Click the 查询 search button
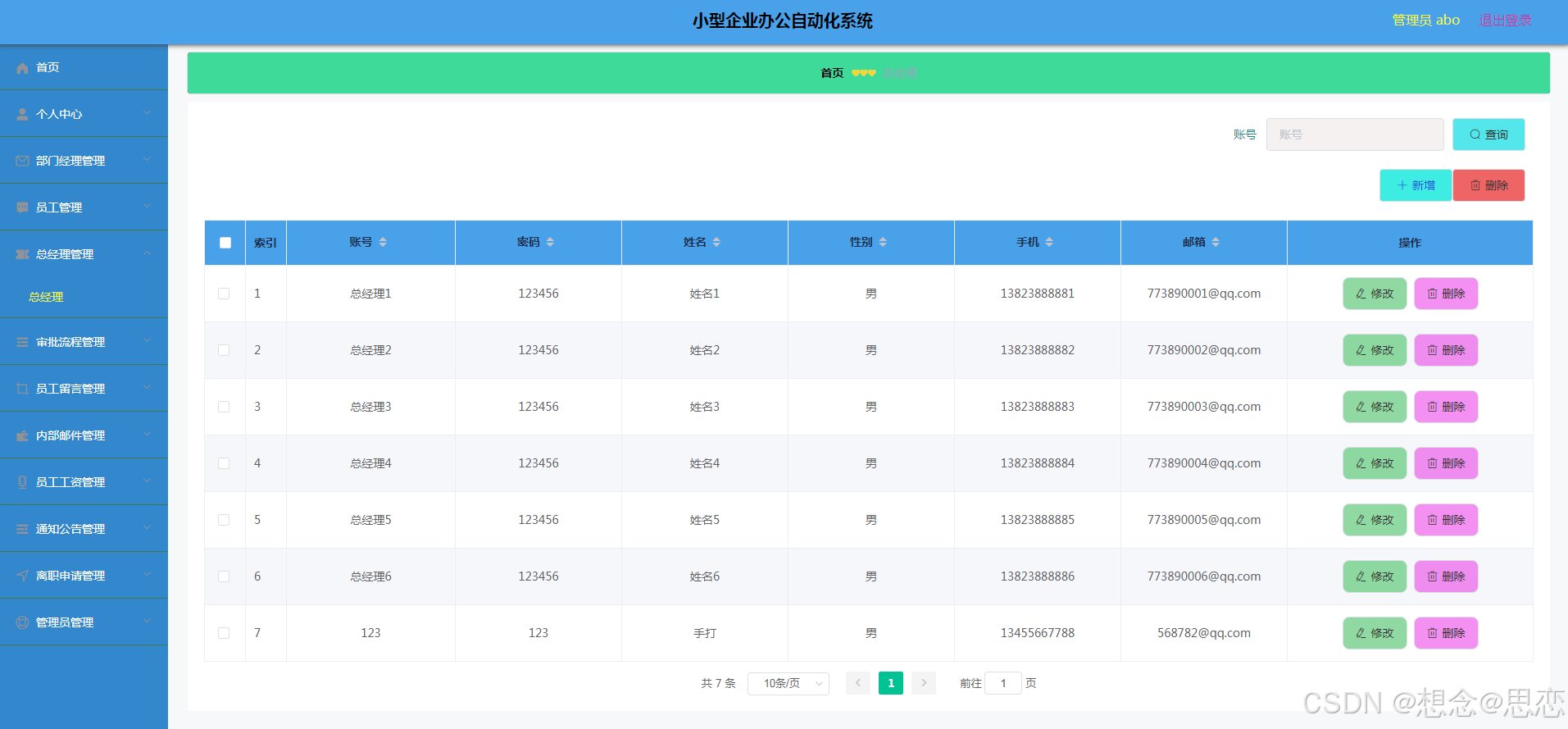Image resolution: width=1568 pixels, height=729 pixels. click(1488, 134)
